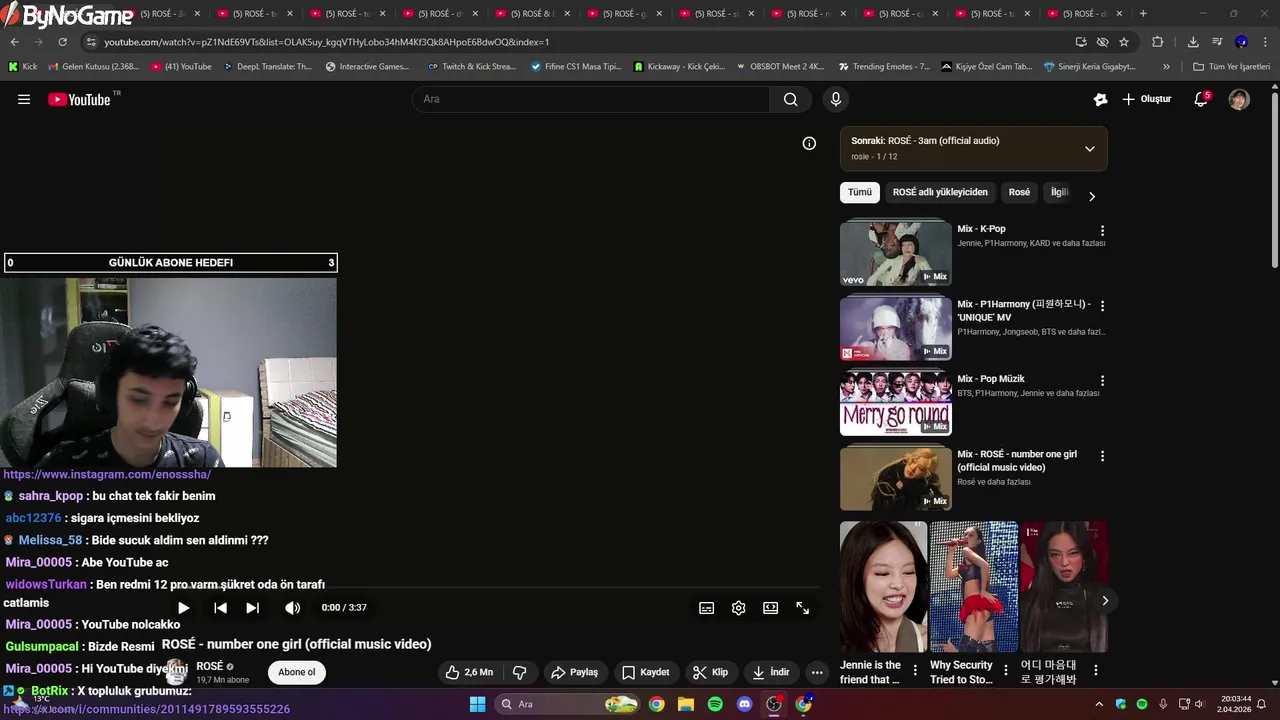Subscribe with Abone ol button
The width and height of the screenshot is (1280, 720).
[296, 672]
